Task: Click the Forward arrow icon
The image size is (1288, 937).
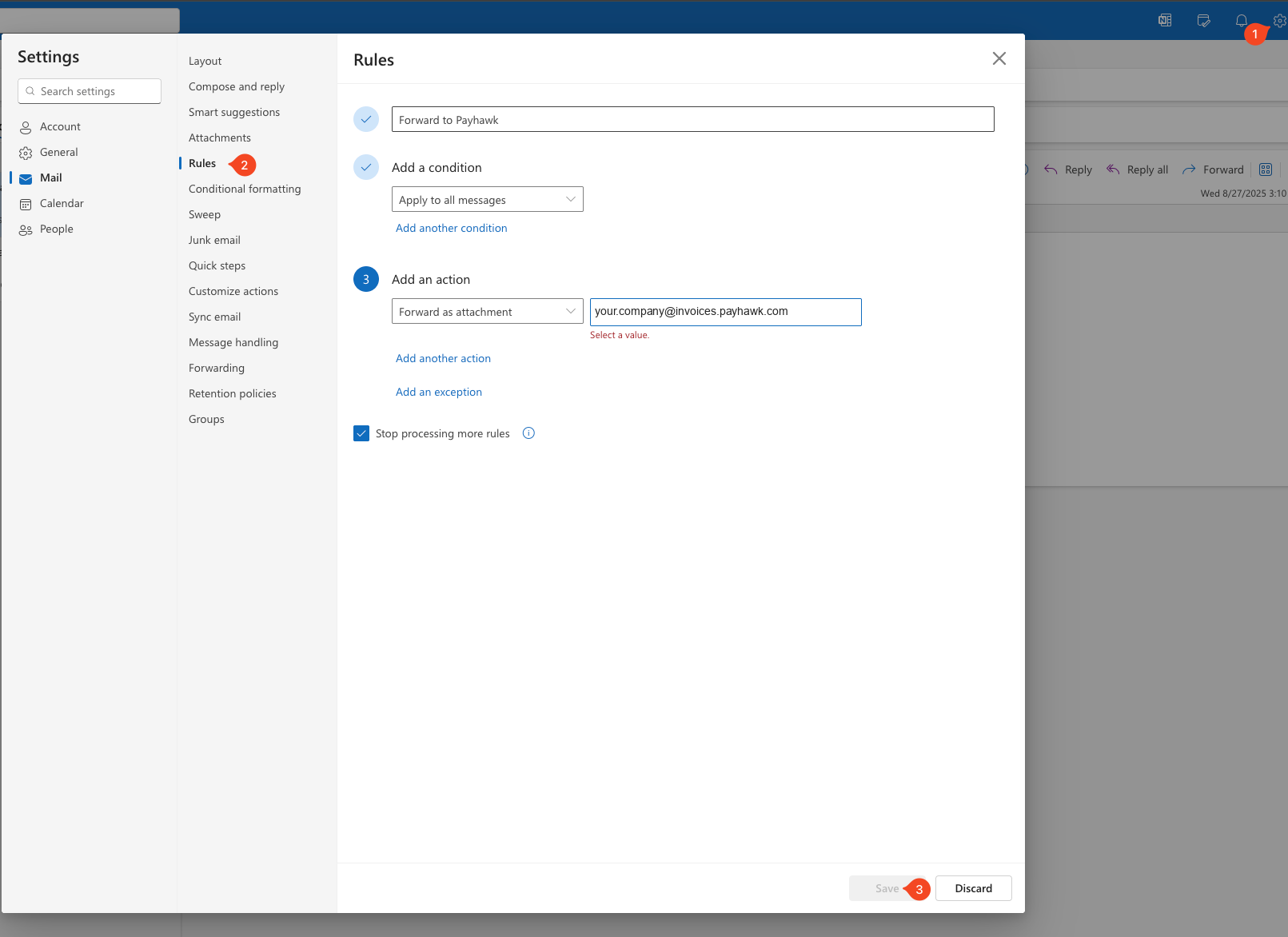Action: [1189, 169]
